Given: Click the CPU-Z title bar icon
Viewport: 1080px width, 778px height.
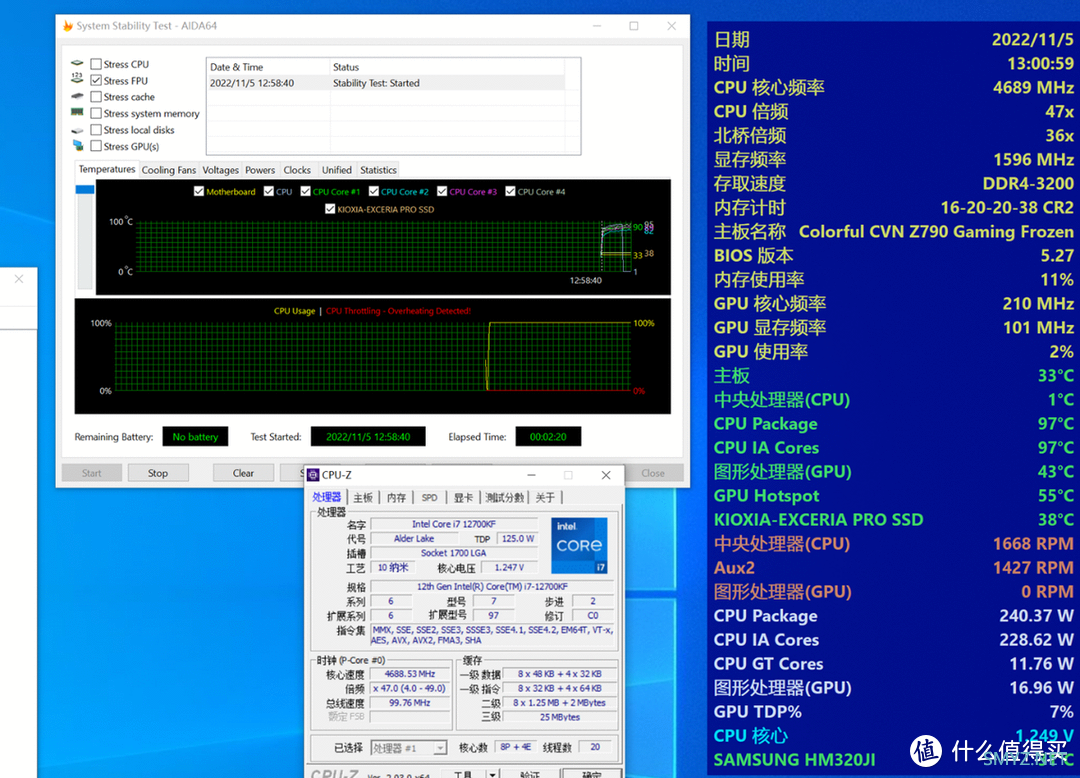Looking at the screenshot, I should tap(313, 475).
